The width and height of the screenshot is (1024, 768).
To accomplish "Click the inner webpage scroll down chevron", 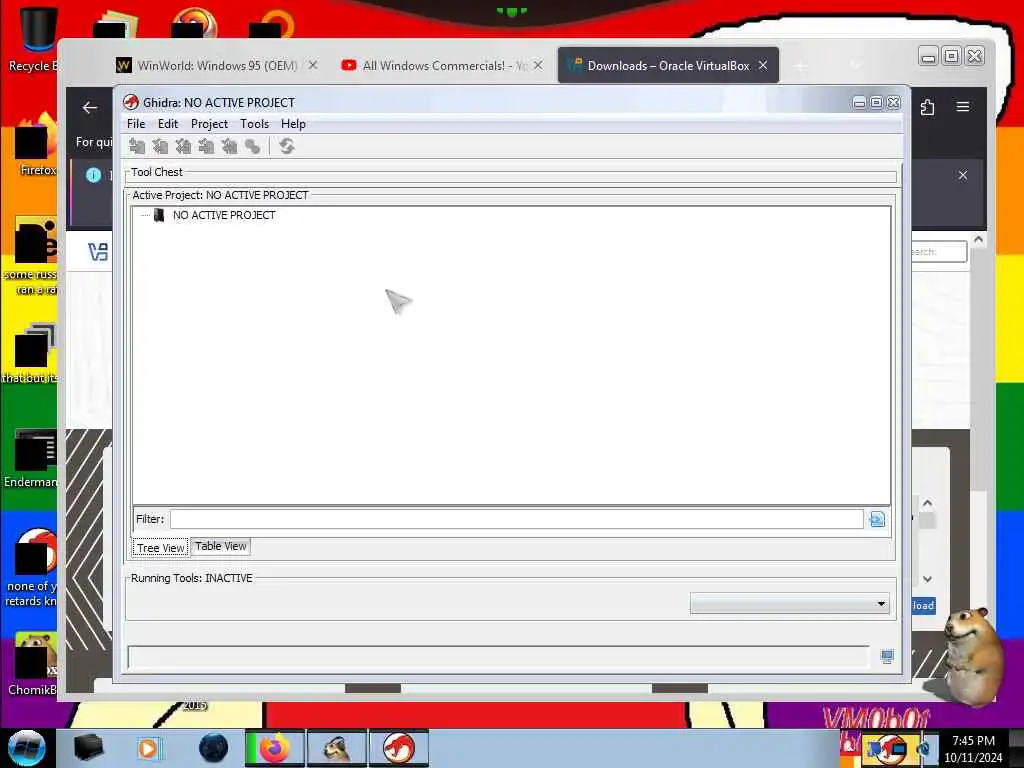I will tap(927, 579).
